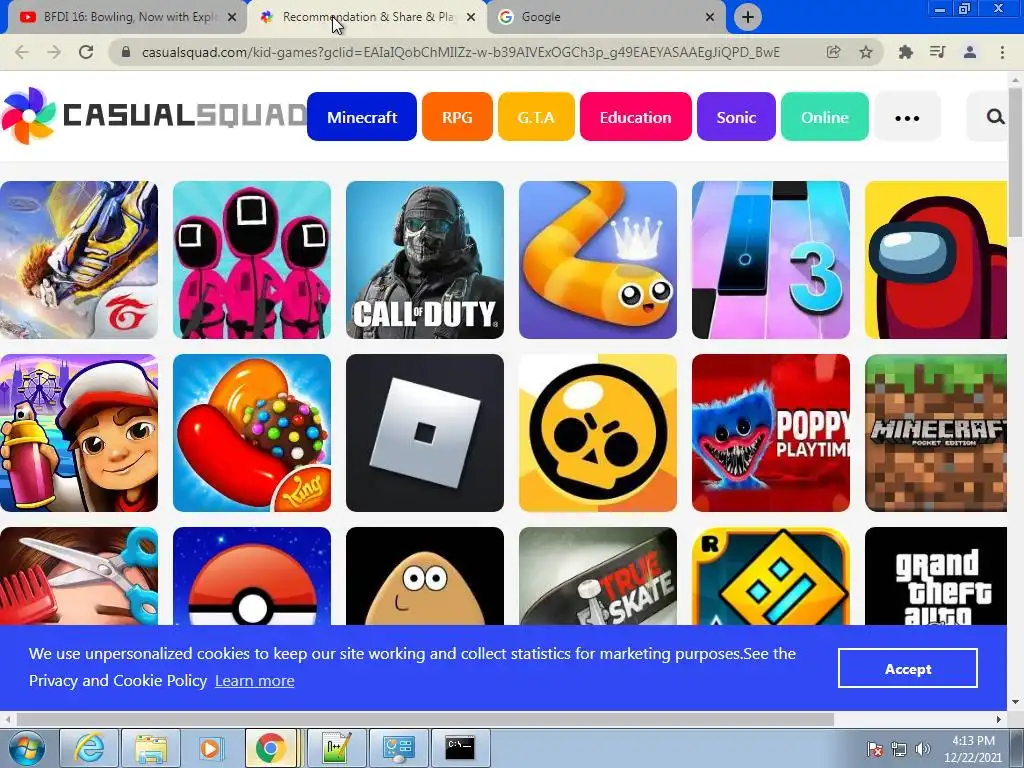Open the Control Panel taskbar icon
The height and width of the screenshot is (768, 1024).
[x=398, y=748]
